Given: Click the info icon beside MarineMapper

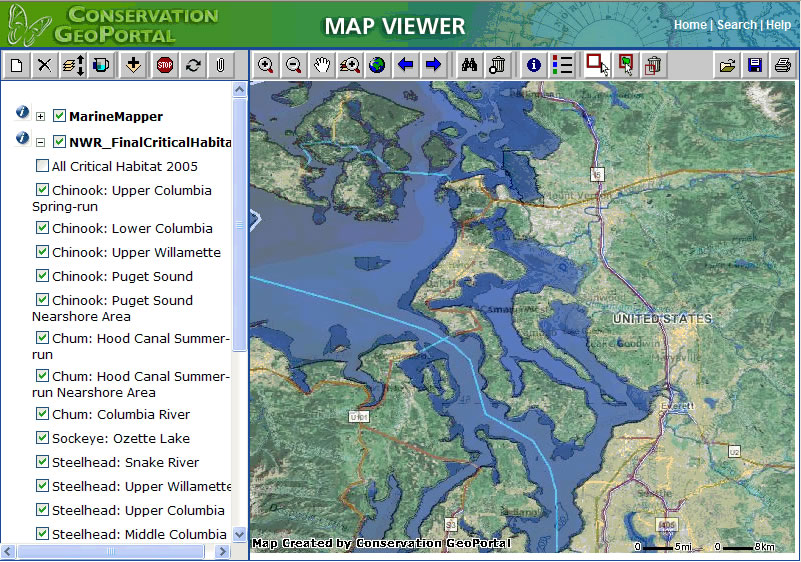Looking at the screenshot, I should 22,112.
